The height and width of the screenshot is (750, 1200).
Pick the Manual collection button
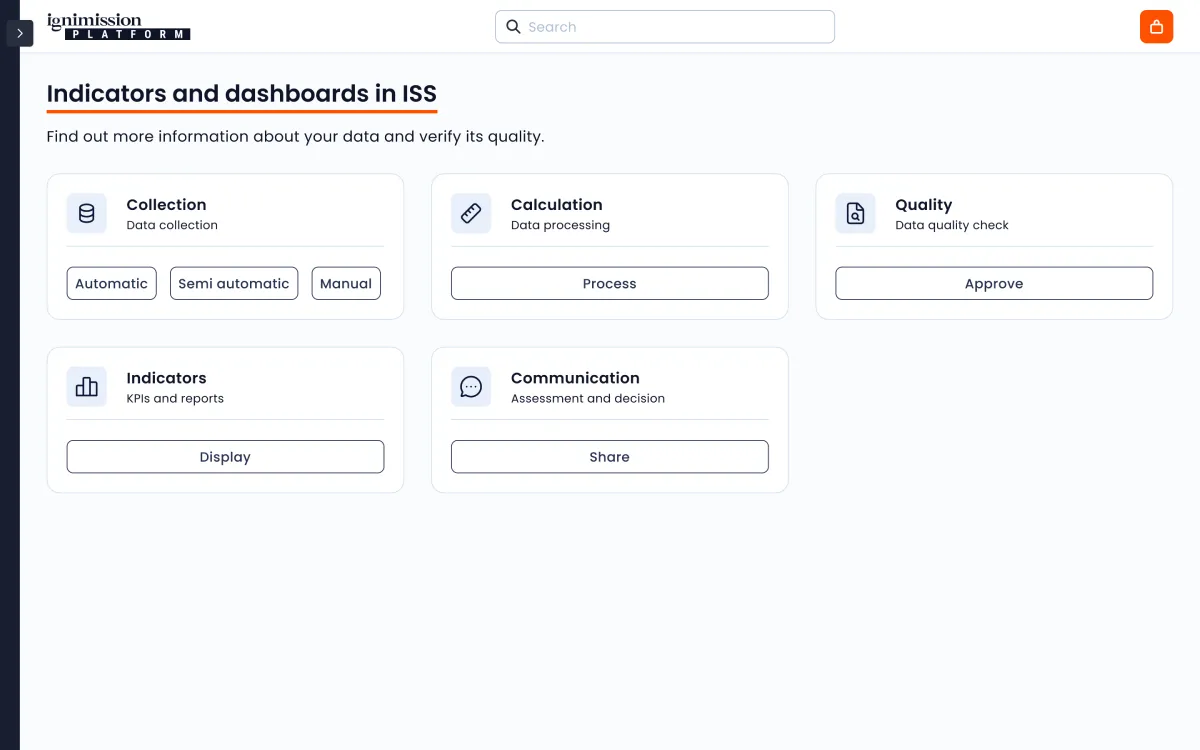(346, 284)
